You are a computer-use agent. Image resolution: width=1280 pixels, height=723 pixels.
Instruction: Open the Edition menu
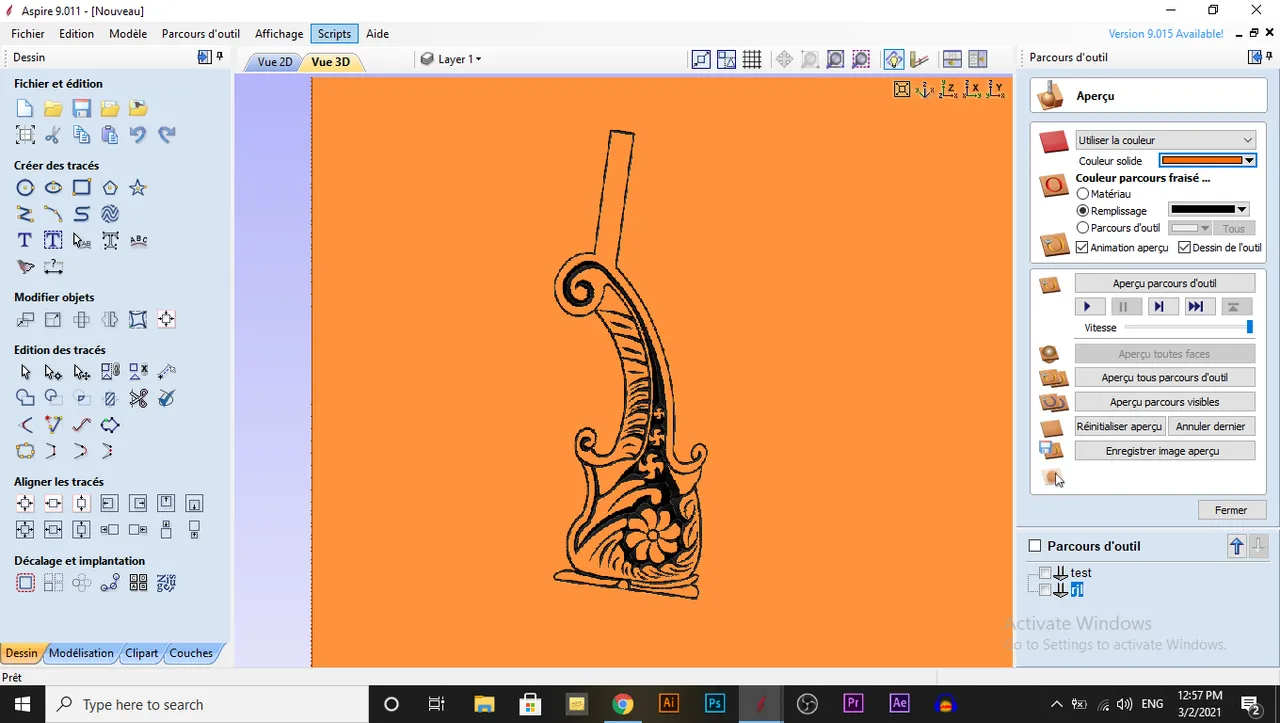click(76, 33)
